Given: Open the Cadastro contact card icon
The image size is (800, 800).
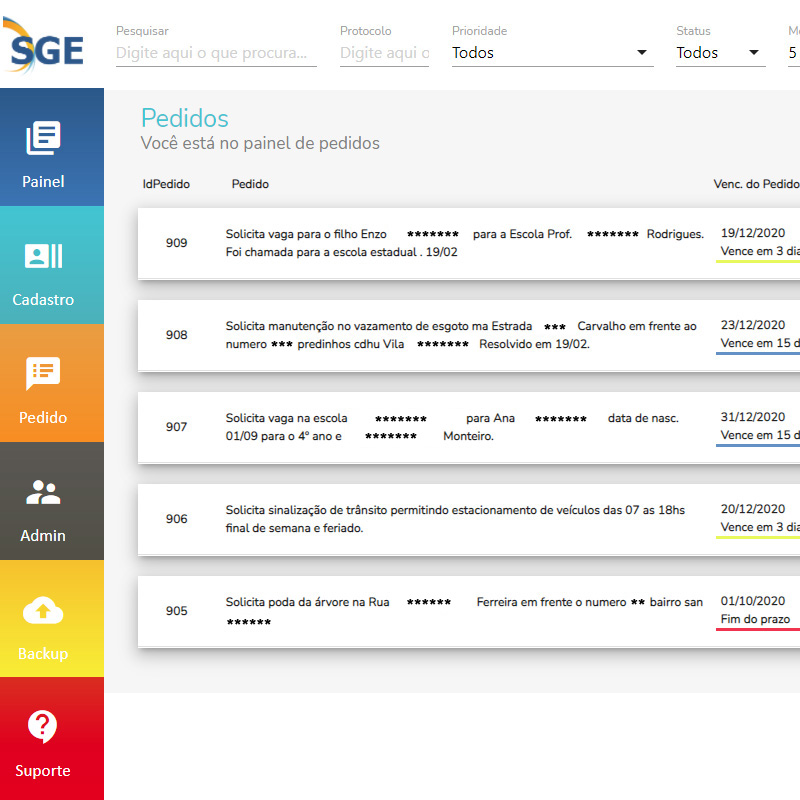Looking at the screenshot, I should click(43, 256).
